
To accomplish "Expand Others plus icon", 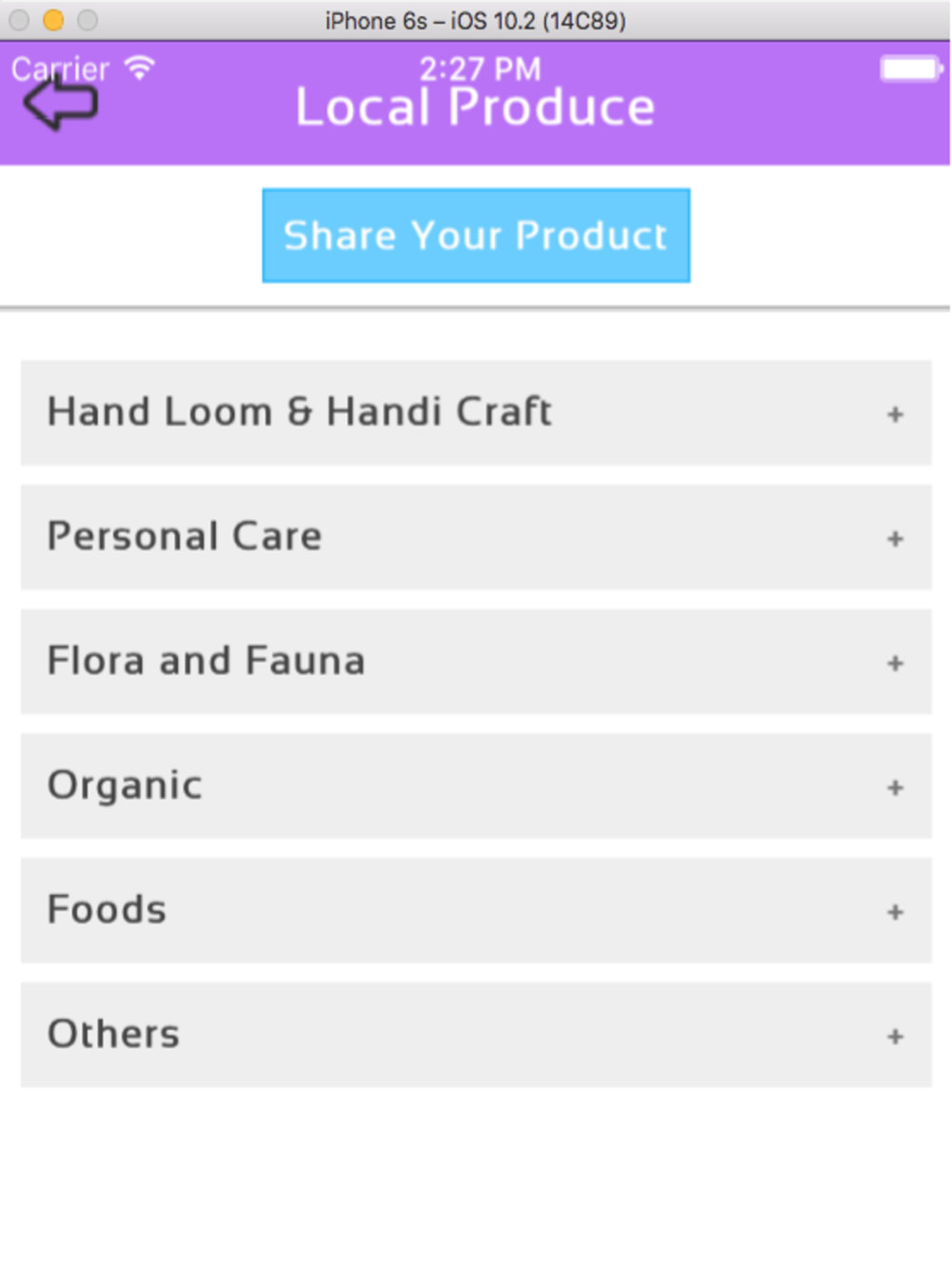I will pyautogui.click(x=895, y=1036).
